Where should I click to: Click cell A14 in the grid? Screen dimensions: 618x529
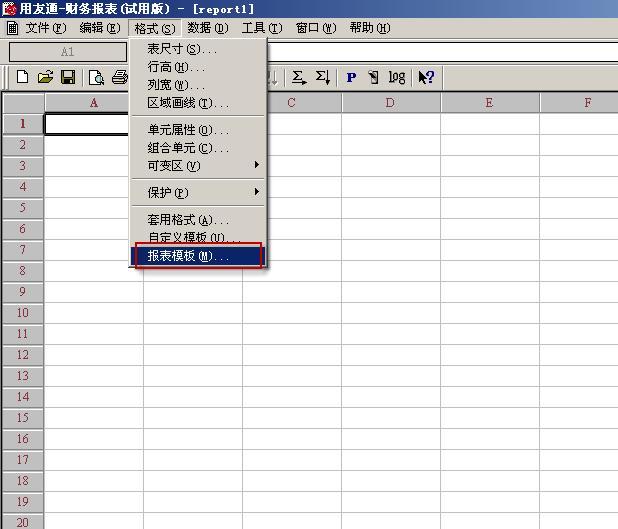(x=94, y=397)
